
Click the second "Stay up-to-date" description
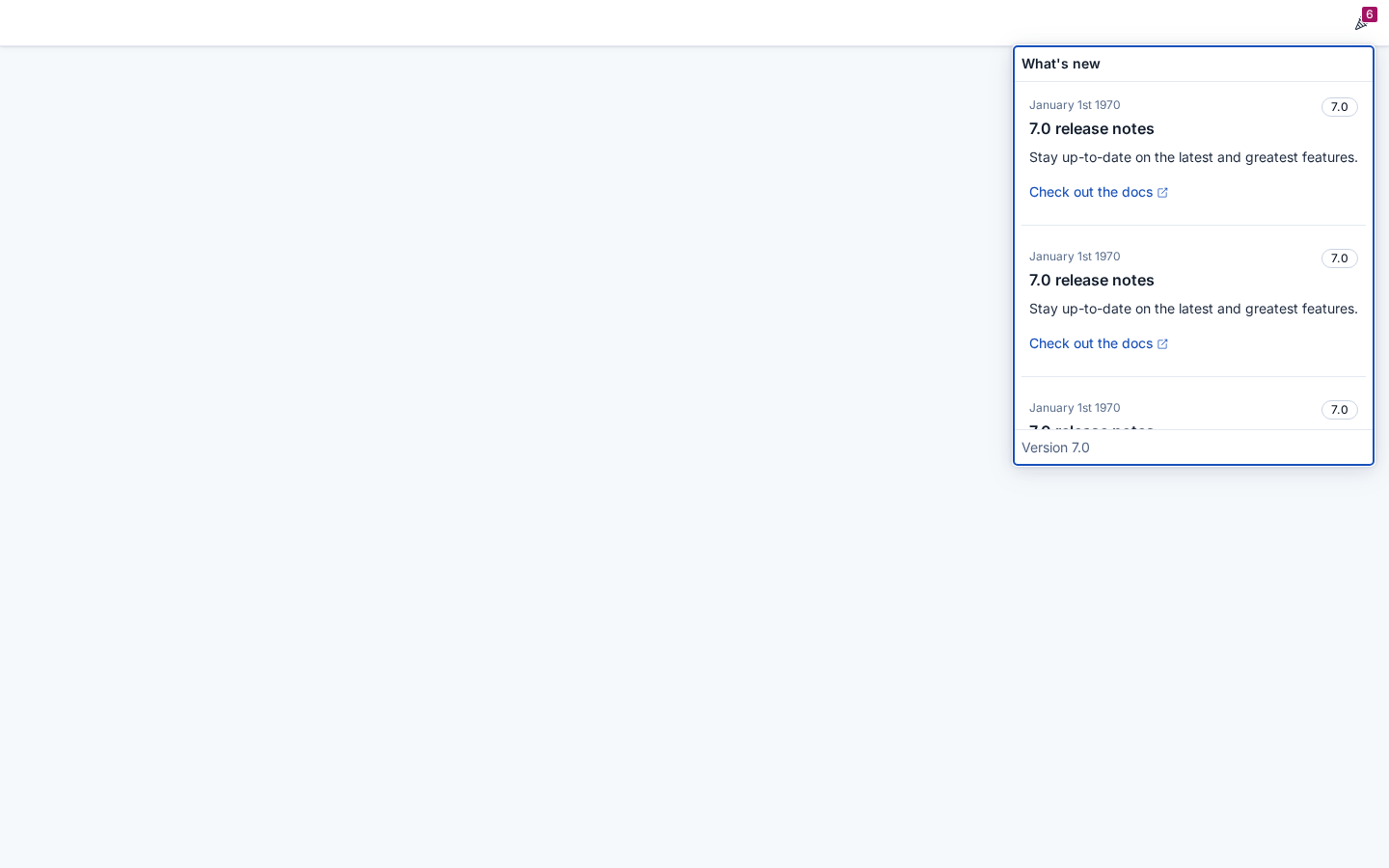pyautogui.click(x=1193, y=309)
